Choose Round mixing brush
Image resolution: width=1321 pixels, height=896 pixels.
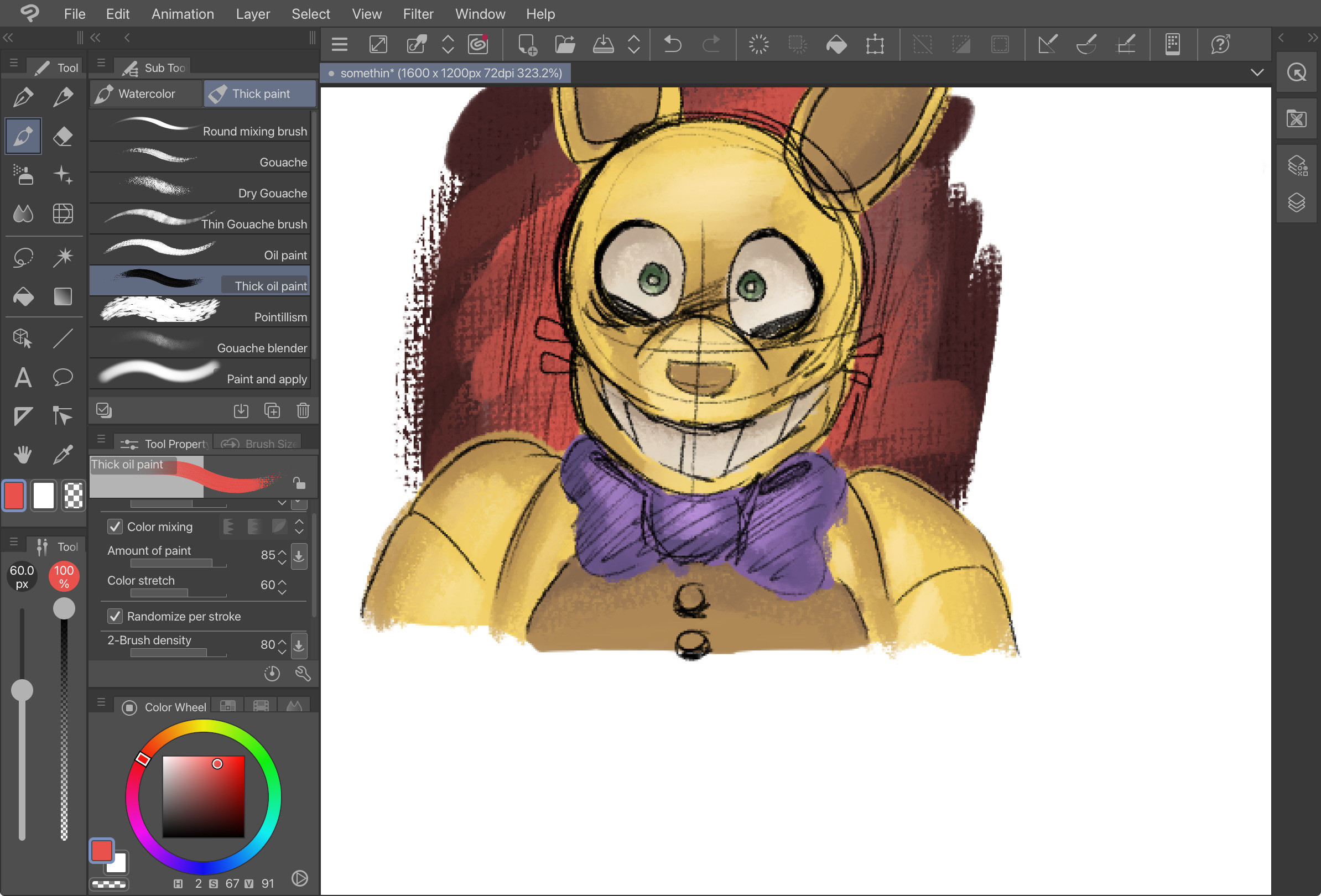point(200,126)
